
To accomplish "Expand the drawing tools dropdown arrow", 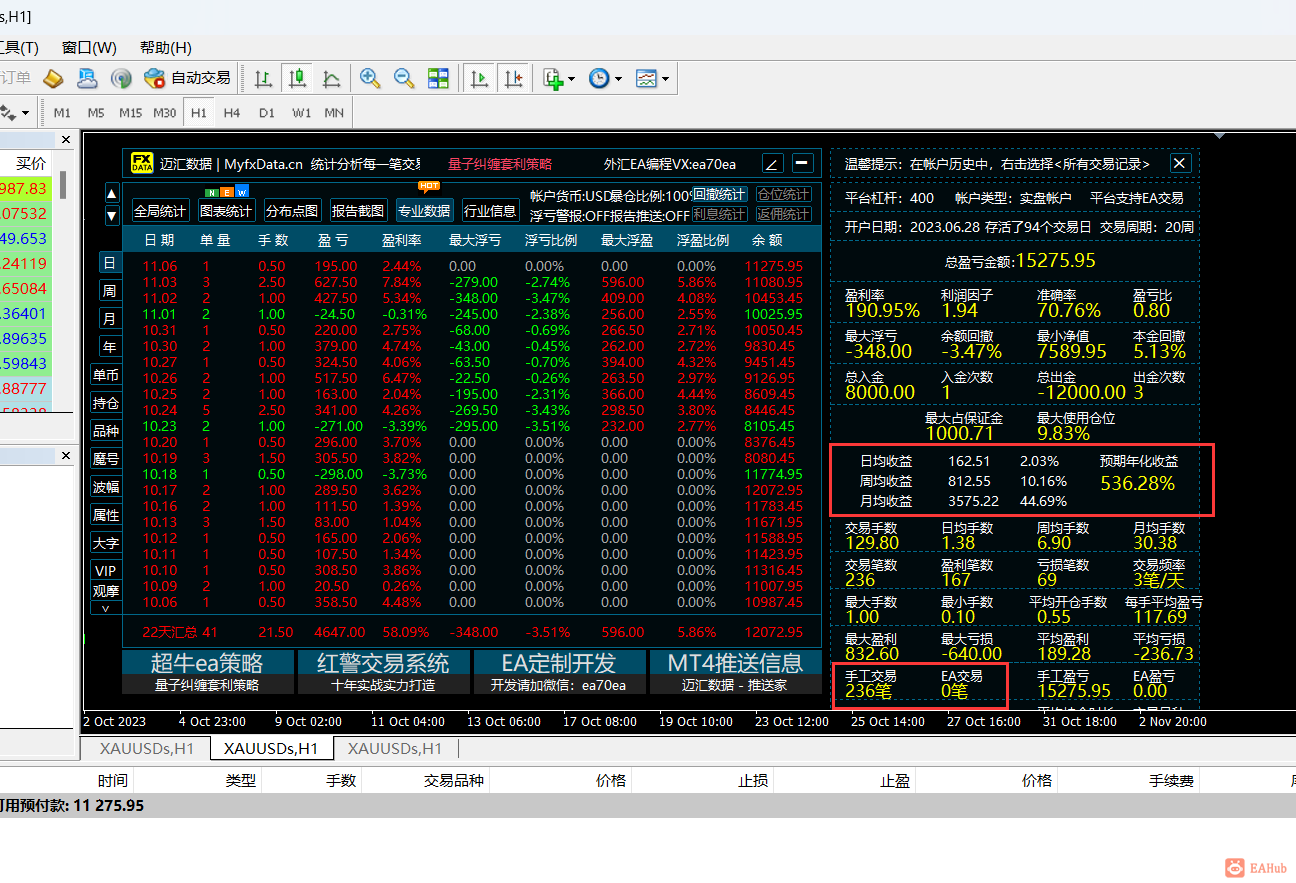I will click(24, 113).
